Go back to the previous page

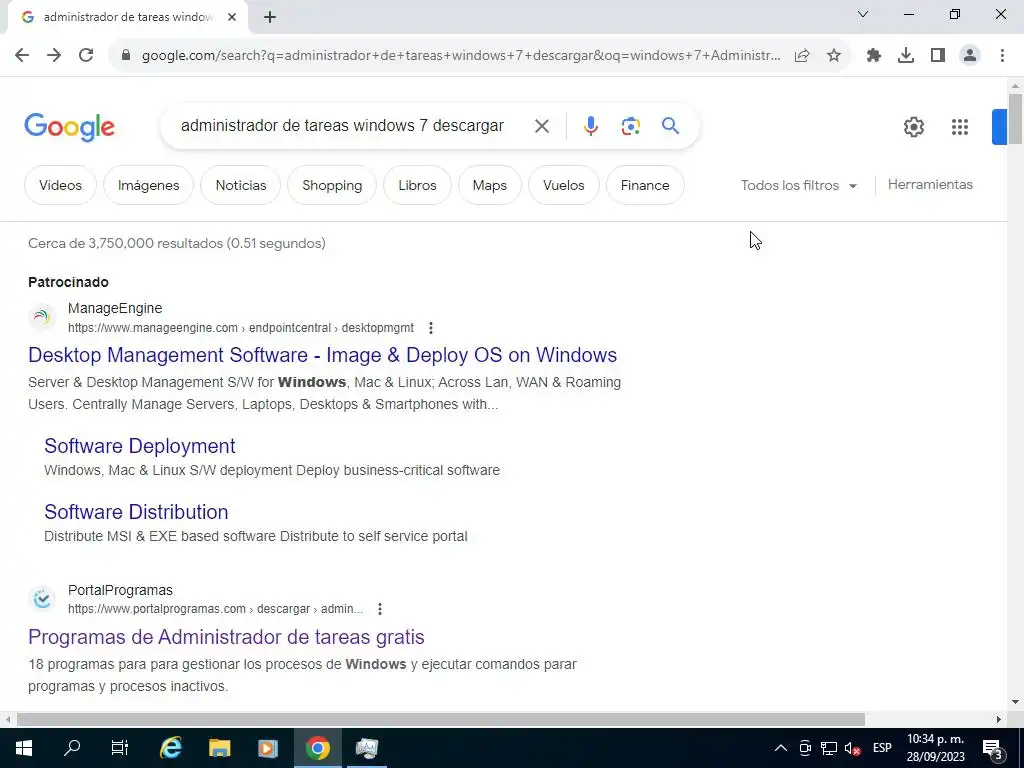(x=22, y=55)
